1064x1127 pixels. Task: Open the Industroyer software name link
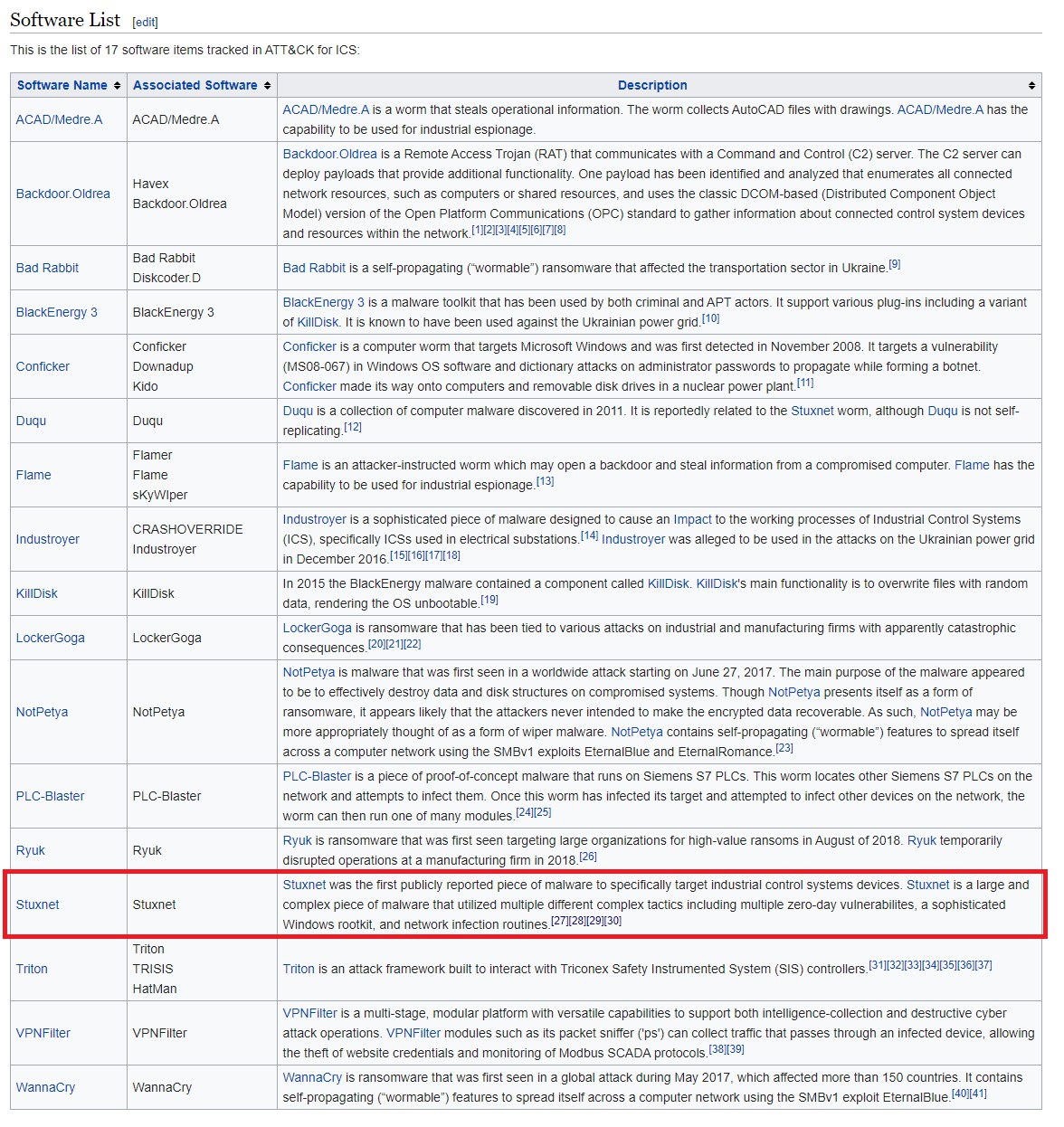click(47, 539)
